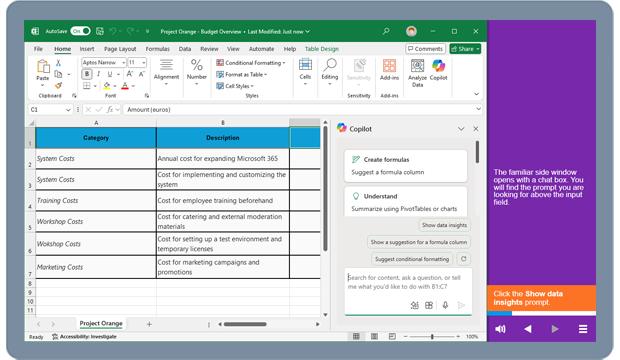Click the Undo arrow icon

113,31
